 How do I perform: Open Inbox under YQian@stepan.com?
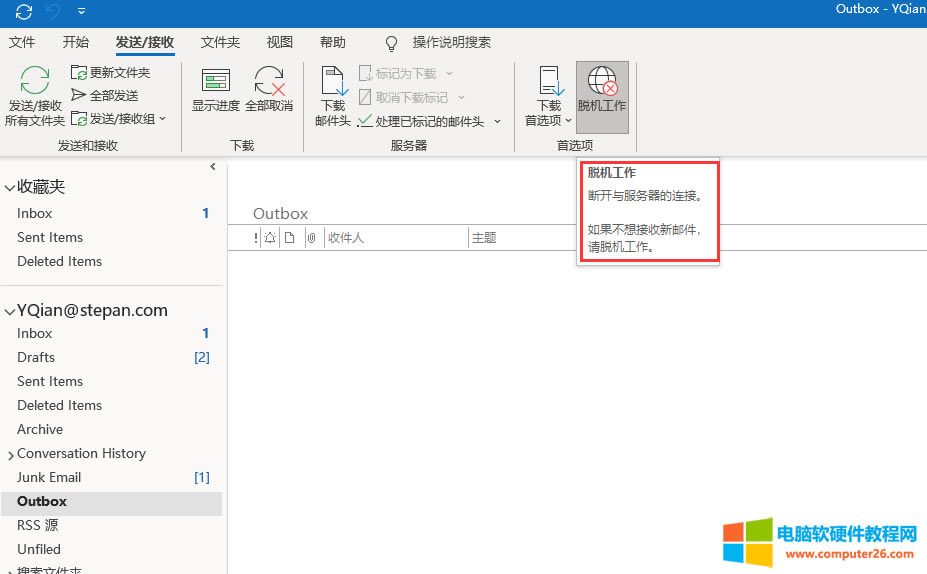click(x=111, y=333)
